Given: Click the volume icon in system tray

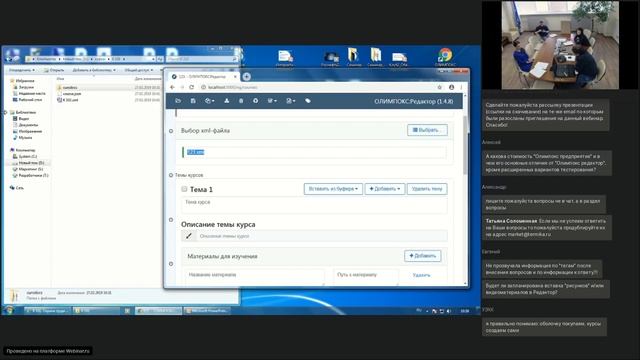Looking at the screenshot, I should [x=449, y=311].
